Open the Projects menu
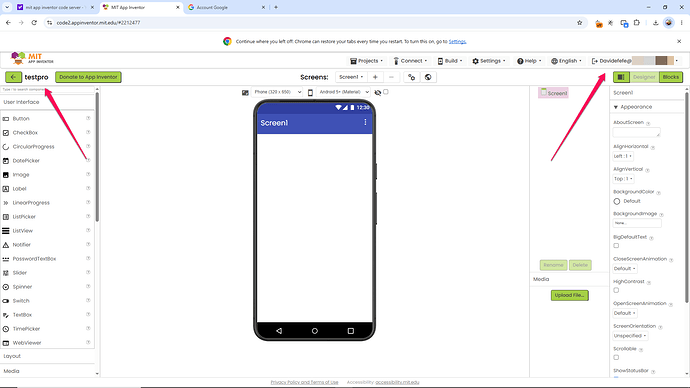 click(367, 61)
